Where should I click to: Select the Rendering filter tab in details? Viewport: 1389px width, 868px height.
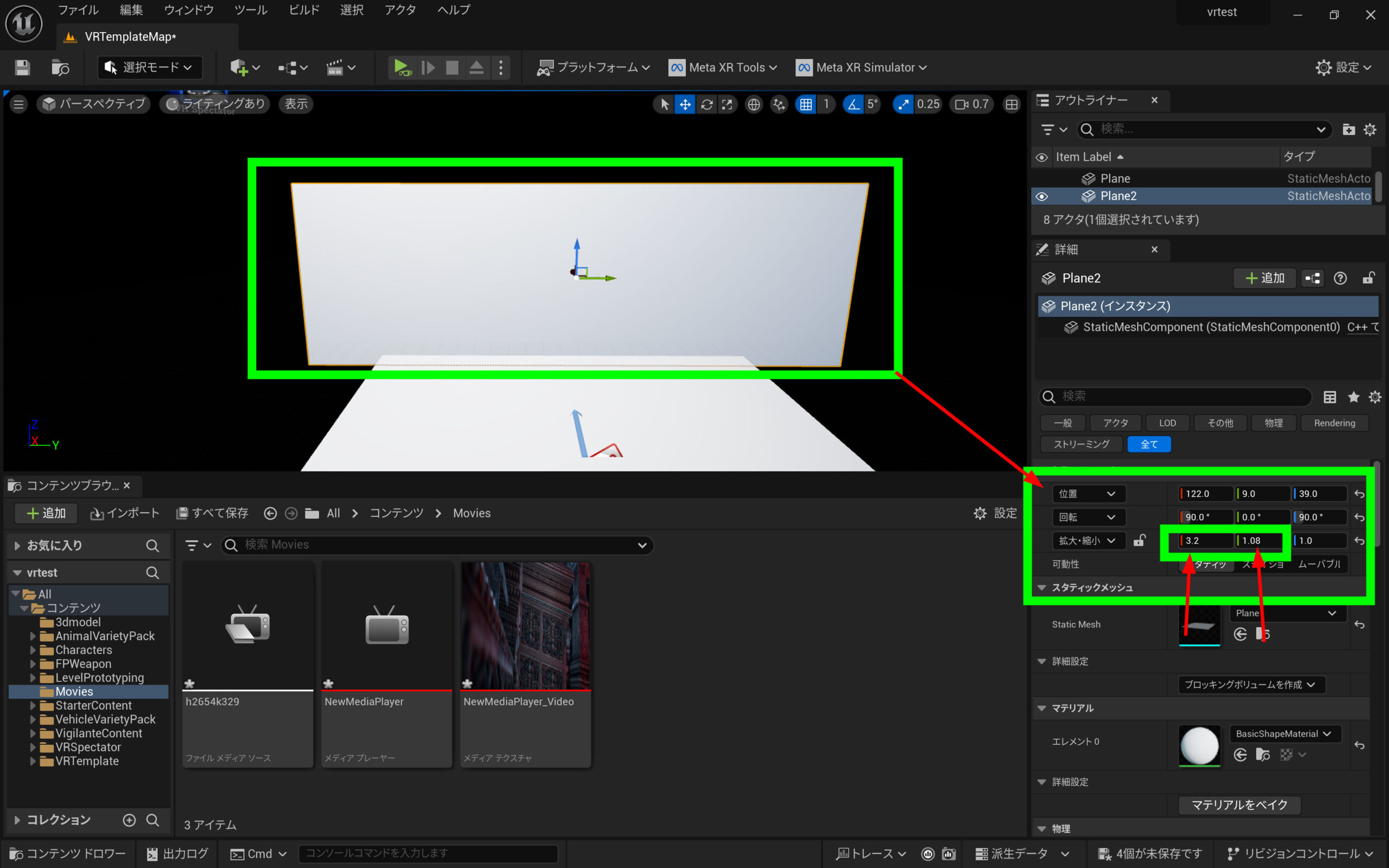point(1334,423)
